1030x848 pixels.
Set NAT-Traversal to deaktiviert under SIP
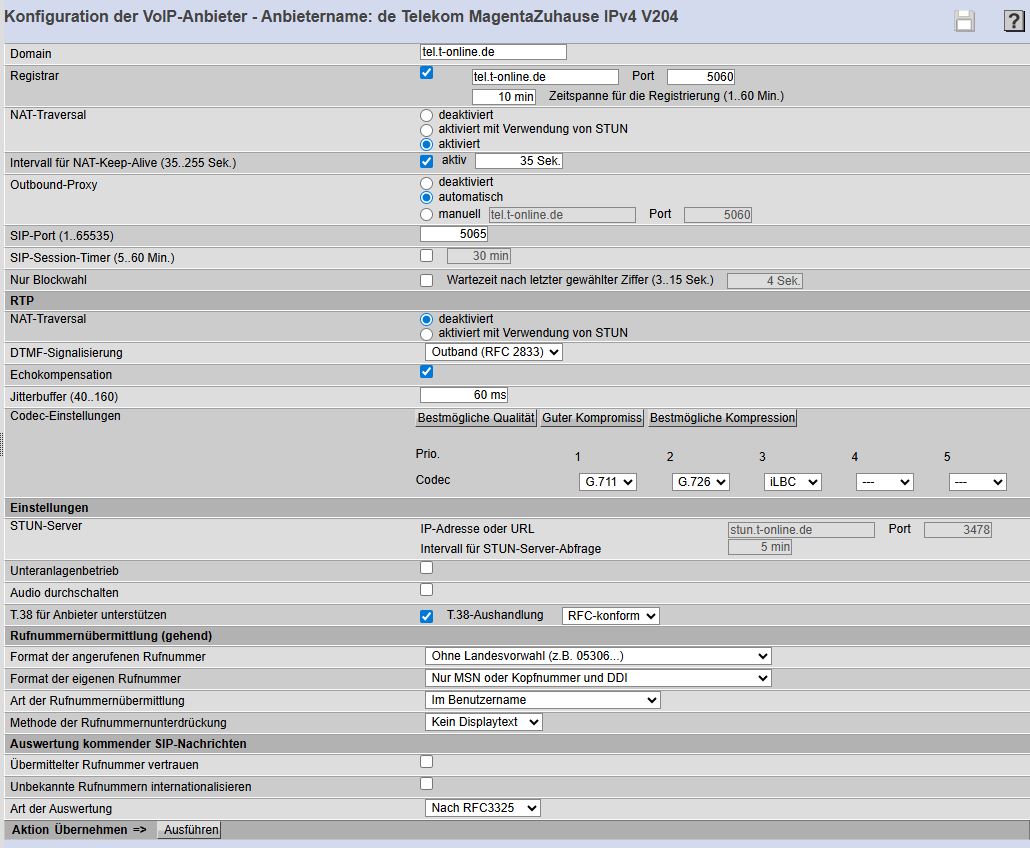tap(427, 115)
